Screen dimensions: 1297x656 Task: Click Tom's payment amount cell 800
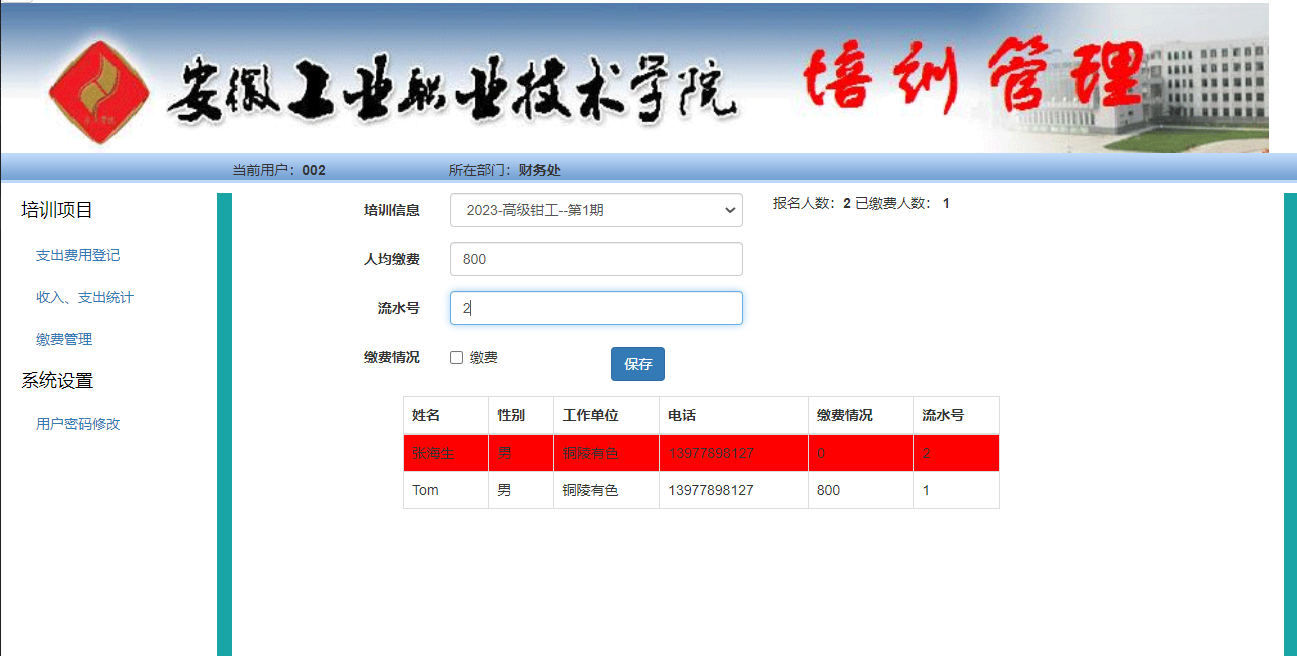(x=829, y=490)
